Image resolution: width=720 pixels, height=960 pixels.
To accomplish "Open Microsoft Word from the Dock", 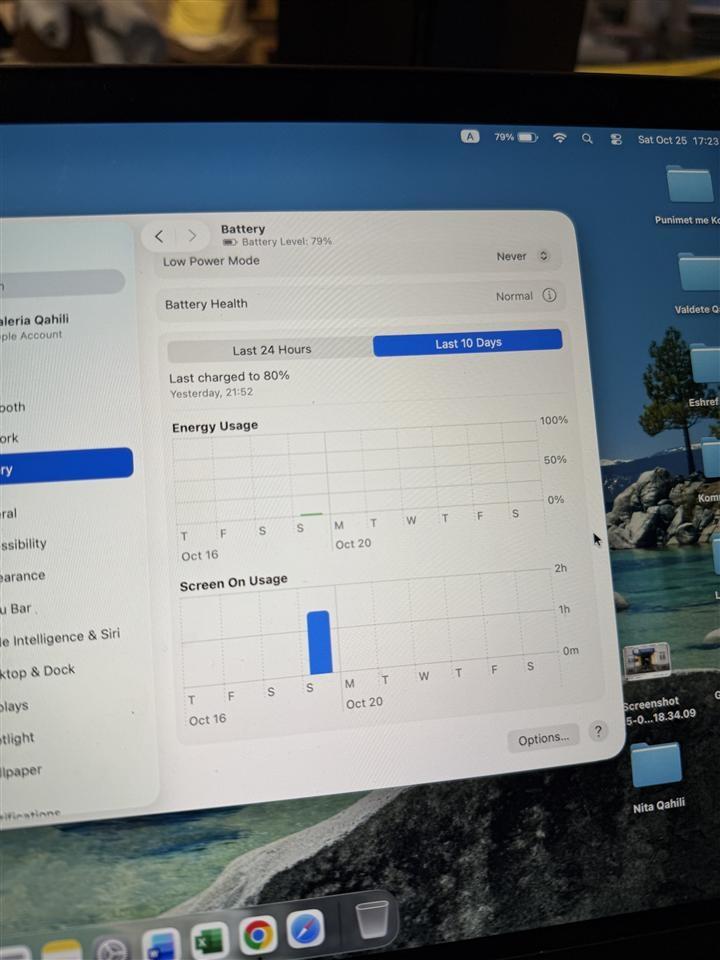I will (x=162, y=945).
